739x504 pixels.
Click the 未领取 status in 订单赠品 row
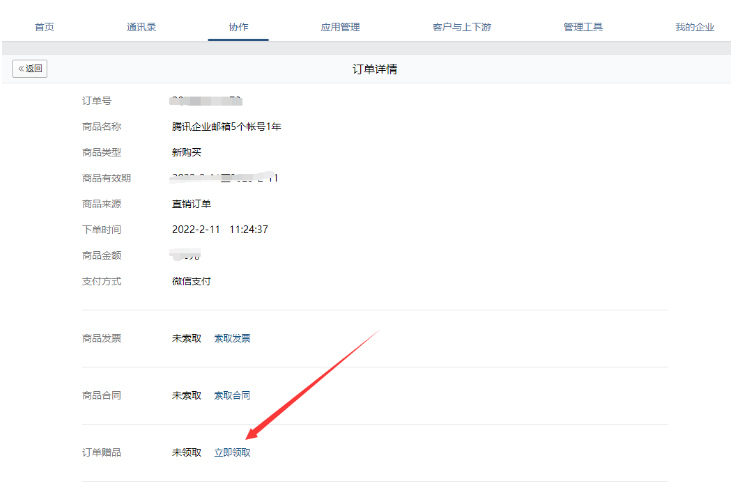tap(187, 452)
